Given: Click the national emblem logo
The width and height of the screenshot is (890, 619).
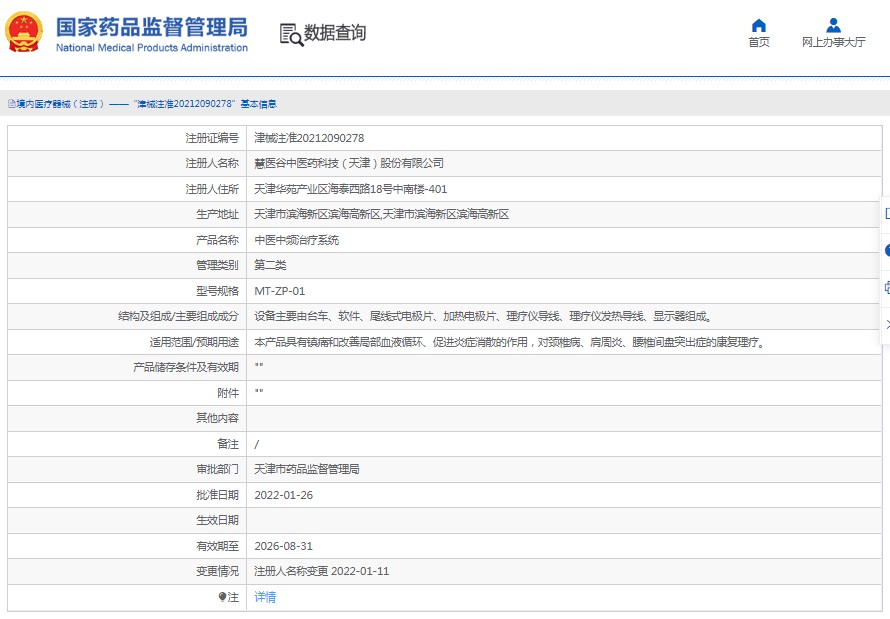Looking at the screenshot, I should [24, 32].
